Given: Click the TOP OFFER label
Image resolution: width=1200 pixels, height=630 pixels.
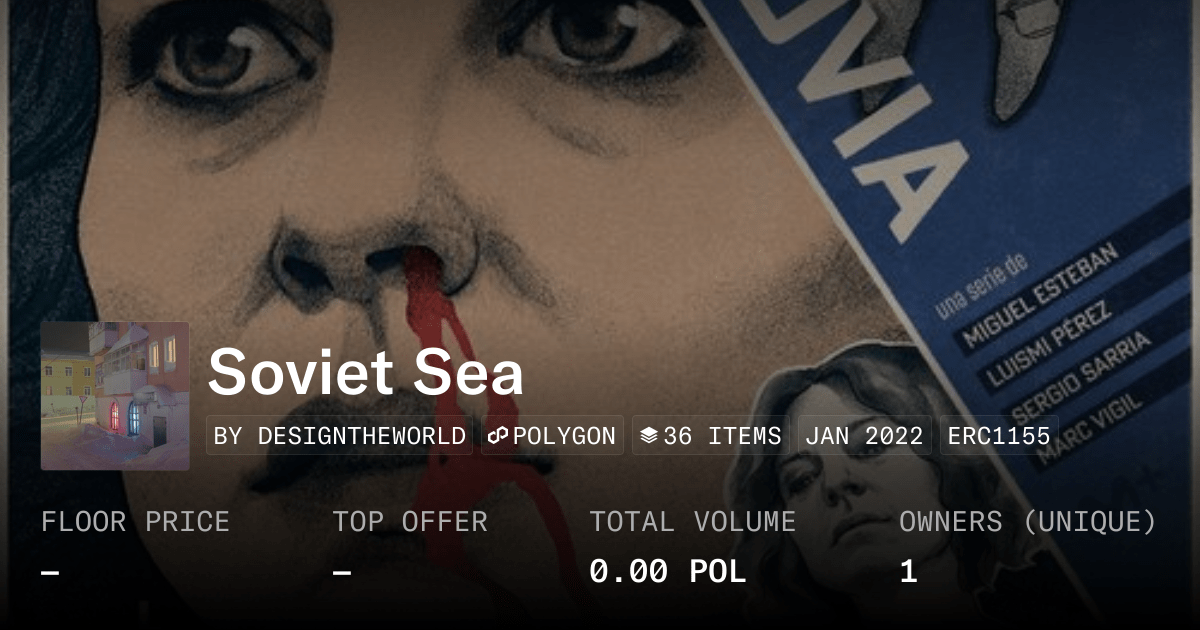Looking at the screenshot, I should (x=410, y=522).
